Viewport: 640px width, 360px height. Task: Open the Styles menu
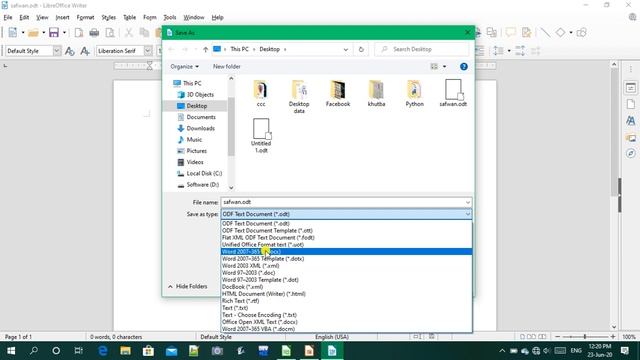(109, 18)
